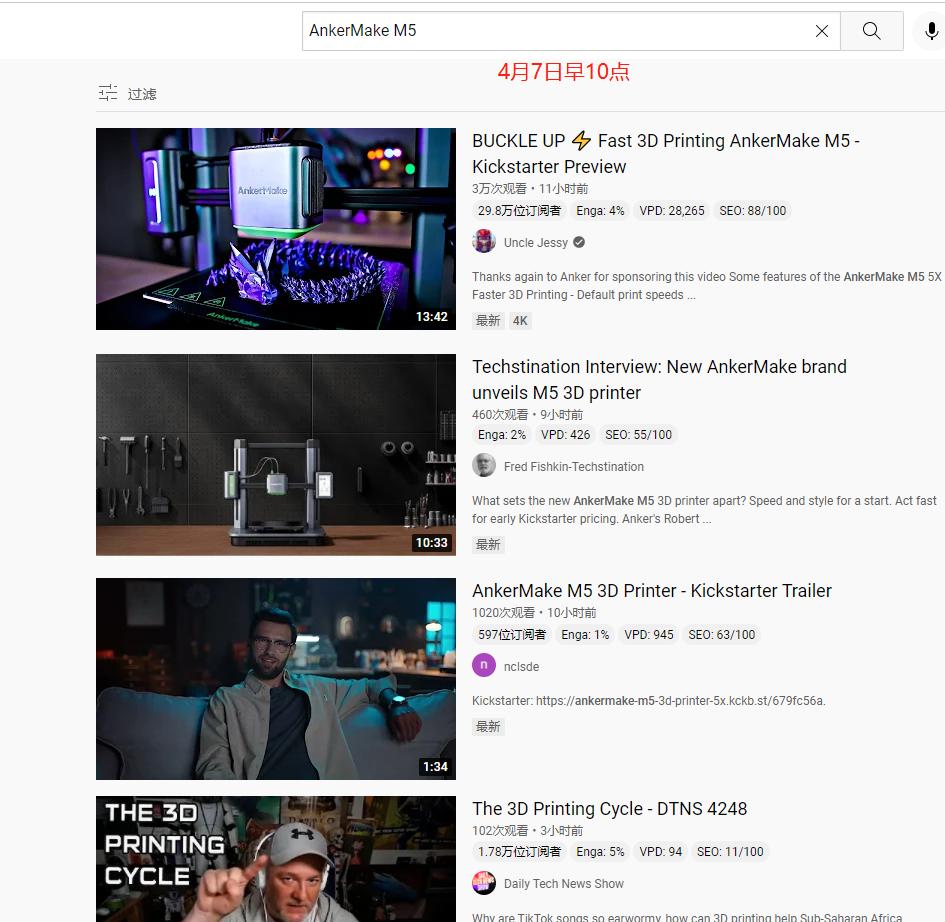Click the 4K tag on Uncle Jessy video
Image resolution: width=945 pixels, height=922 pixels.
click(x=520, y=321)
